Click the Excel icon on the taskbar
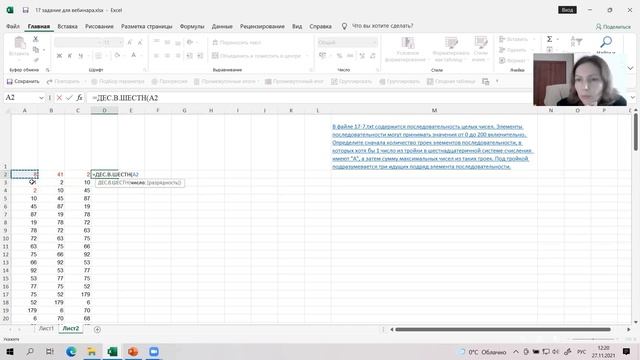 112,351
